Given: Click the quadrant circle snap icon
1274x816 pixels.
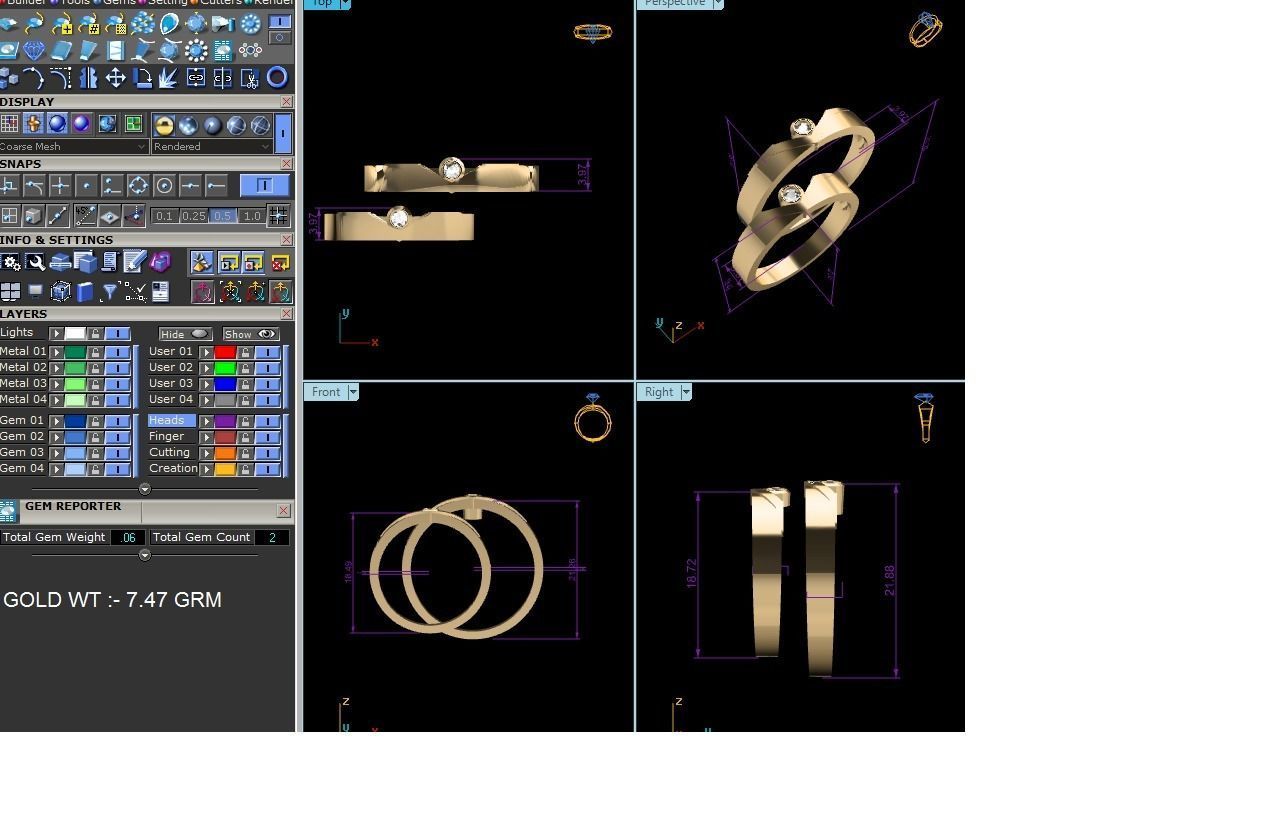Looking at the screenshot, I should 138,185.
